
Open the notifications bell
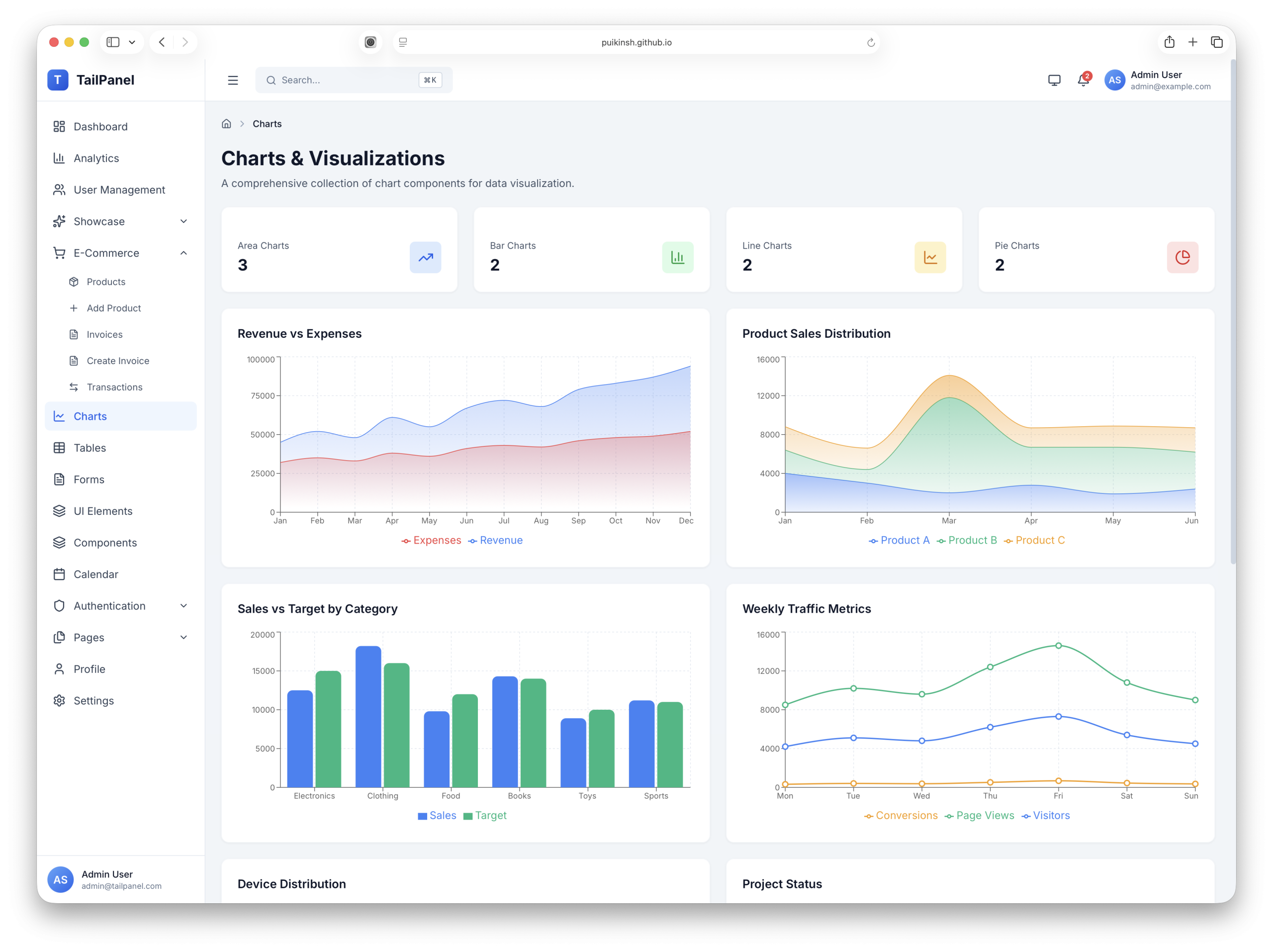1083,80
